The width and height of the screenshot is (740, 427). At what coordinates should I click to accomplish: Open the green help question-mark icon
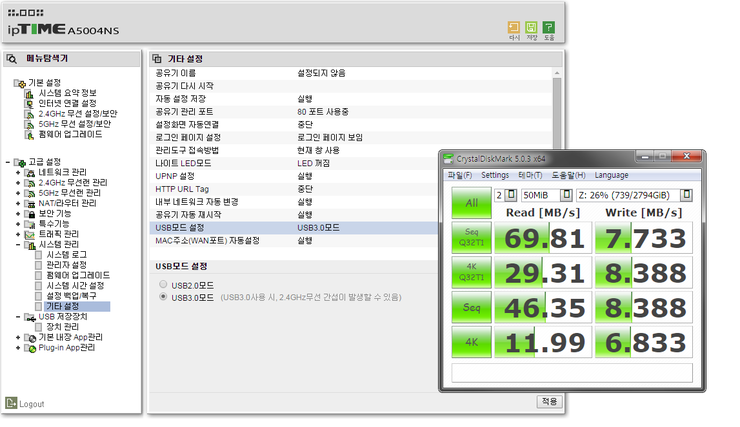coord(548,27)
